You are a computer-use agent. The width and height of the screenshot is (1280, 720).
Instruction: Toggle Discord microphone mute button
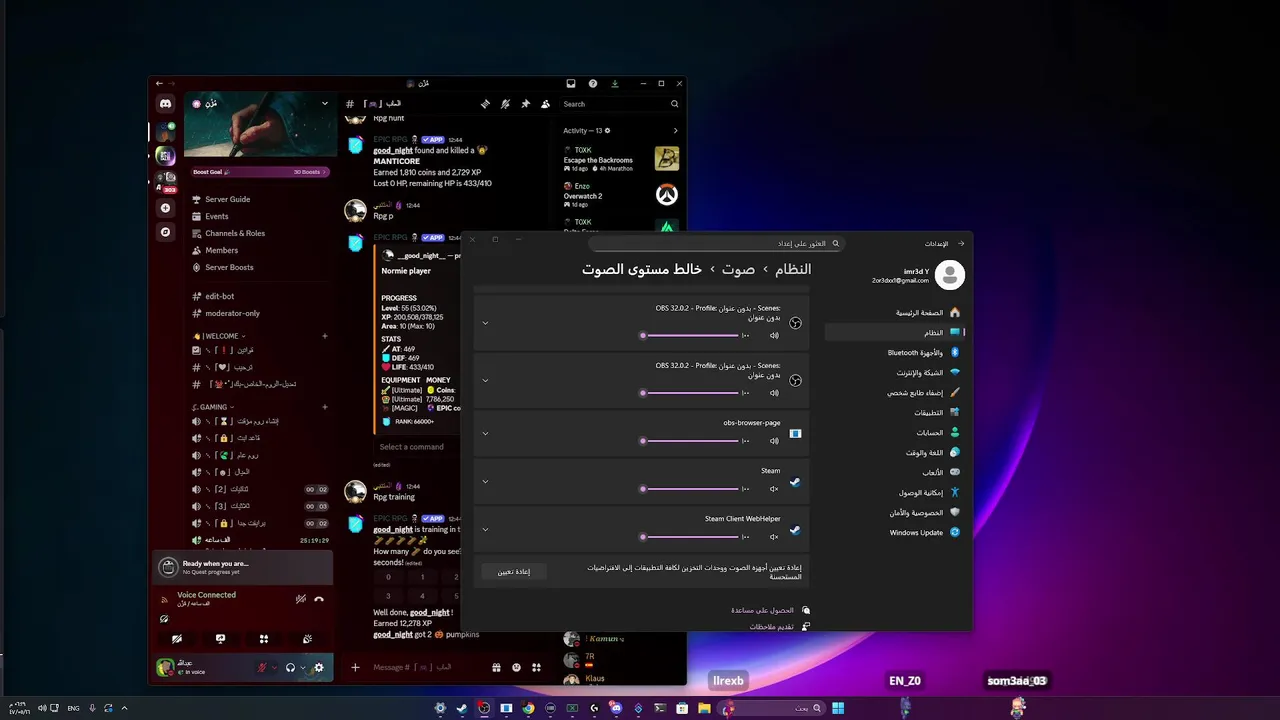pyautogui.click(x=263, y=668)
